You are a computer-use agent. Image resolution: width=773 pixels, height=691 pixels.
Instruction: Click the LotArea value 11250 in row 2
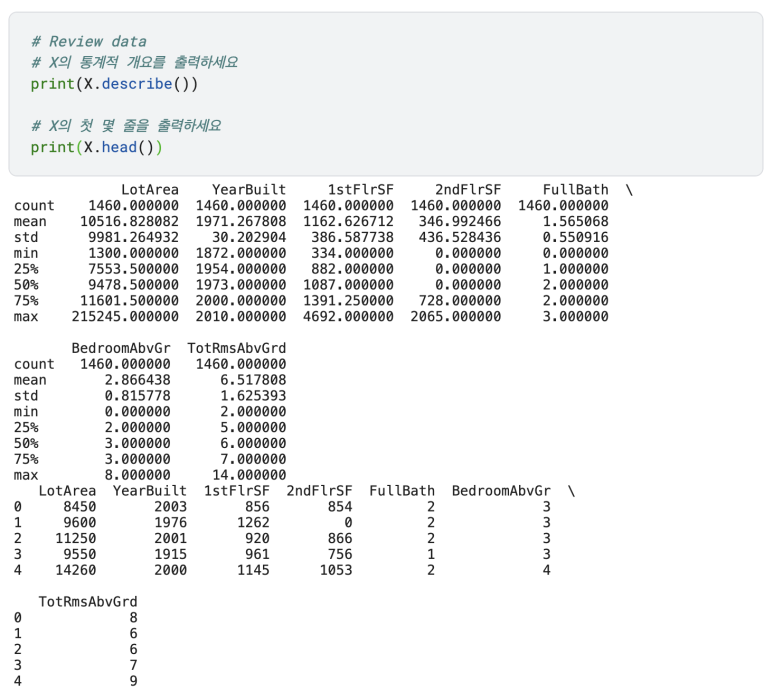75,538
